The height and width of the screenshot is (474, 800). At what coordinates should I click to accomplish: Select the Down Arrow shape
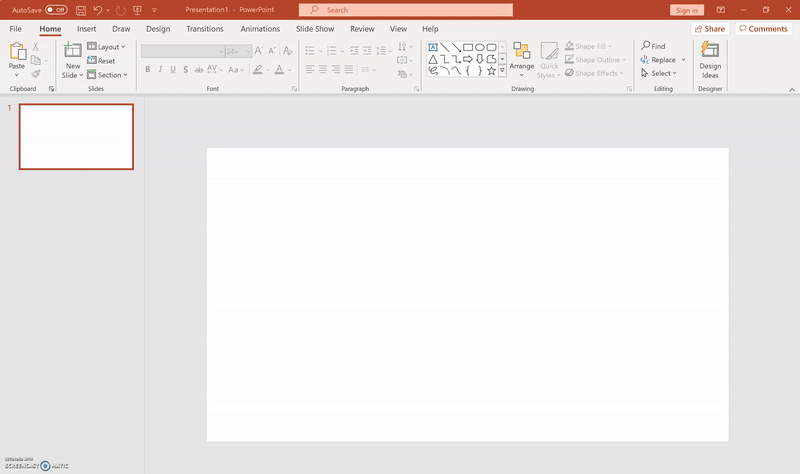pos(480,59)
